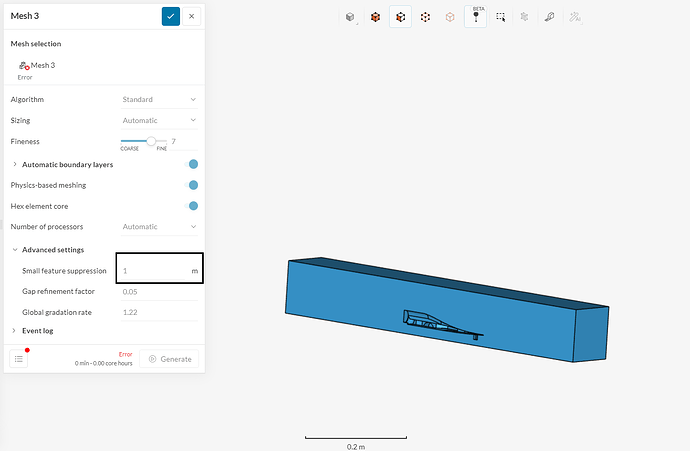
Task: Select the Mesh 3 error icon
Action: tap(24, 66)
